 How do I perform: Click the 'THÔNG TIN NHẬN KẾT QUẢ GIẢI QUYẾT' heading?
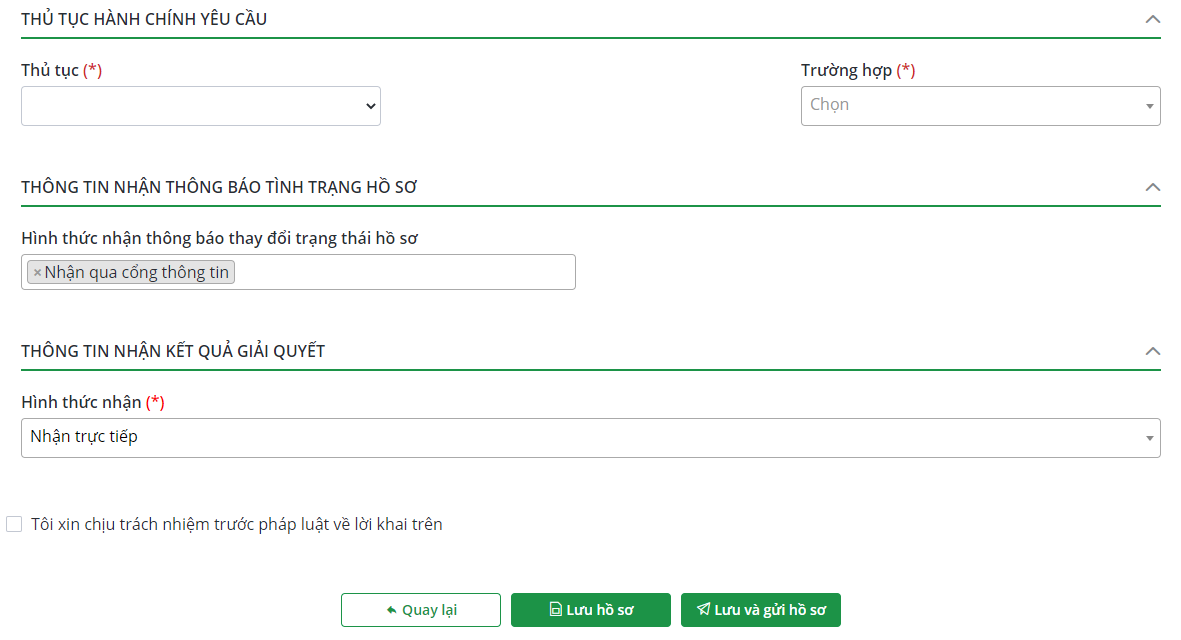173,351
